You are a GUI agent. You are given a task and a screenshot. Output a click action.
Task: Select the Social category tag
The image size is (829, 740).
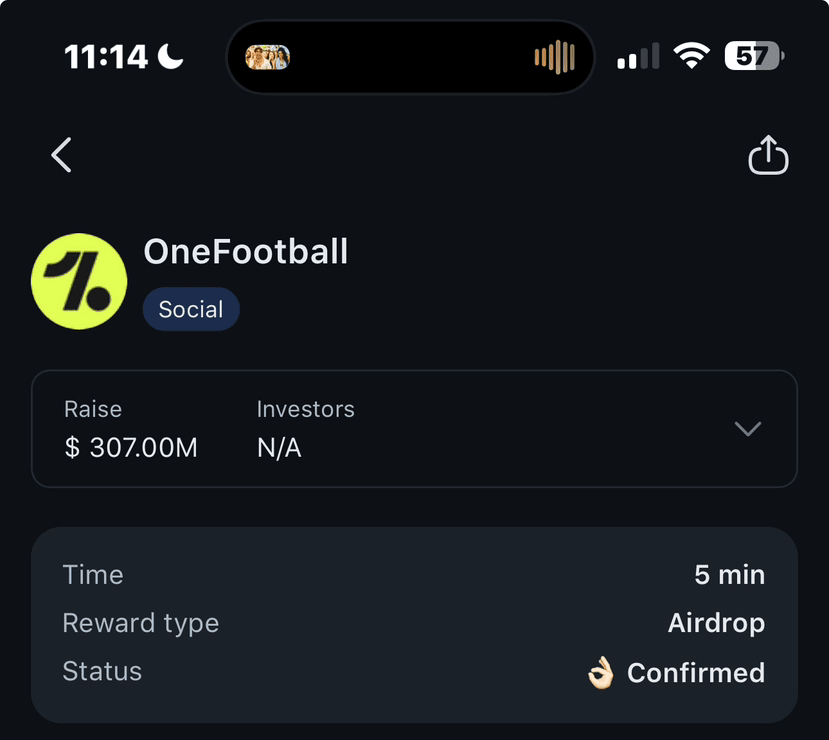[x=191, y=309]
